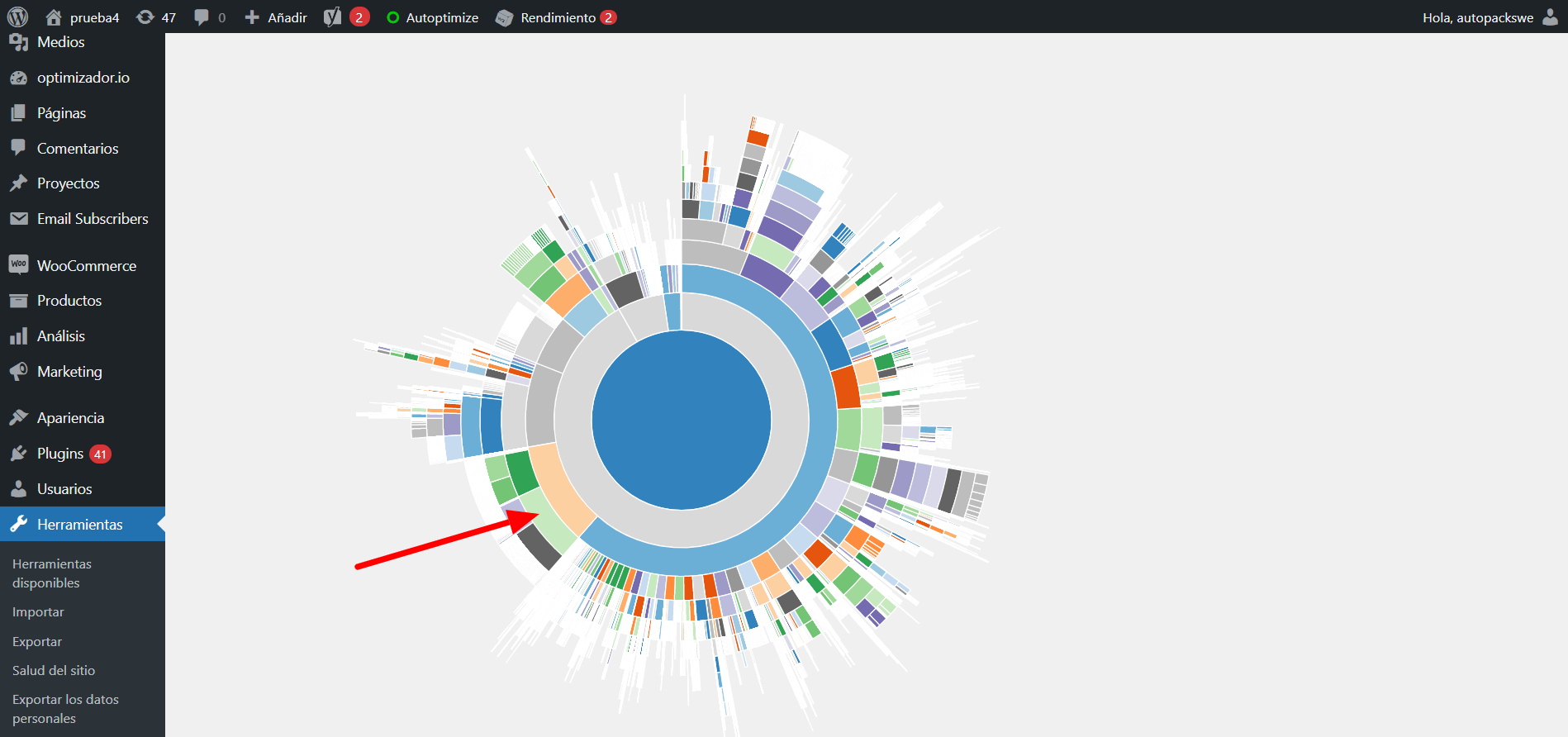Click the Páginas pages icon
Image resolution: width=1568 pixels, height=737 pixels.
tap(18, 113)
